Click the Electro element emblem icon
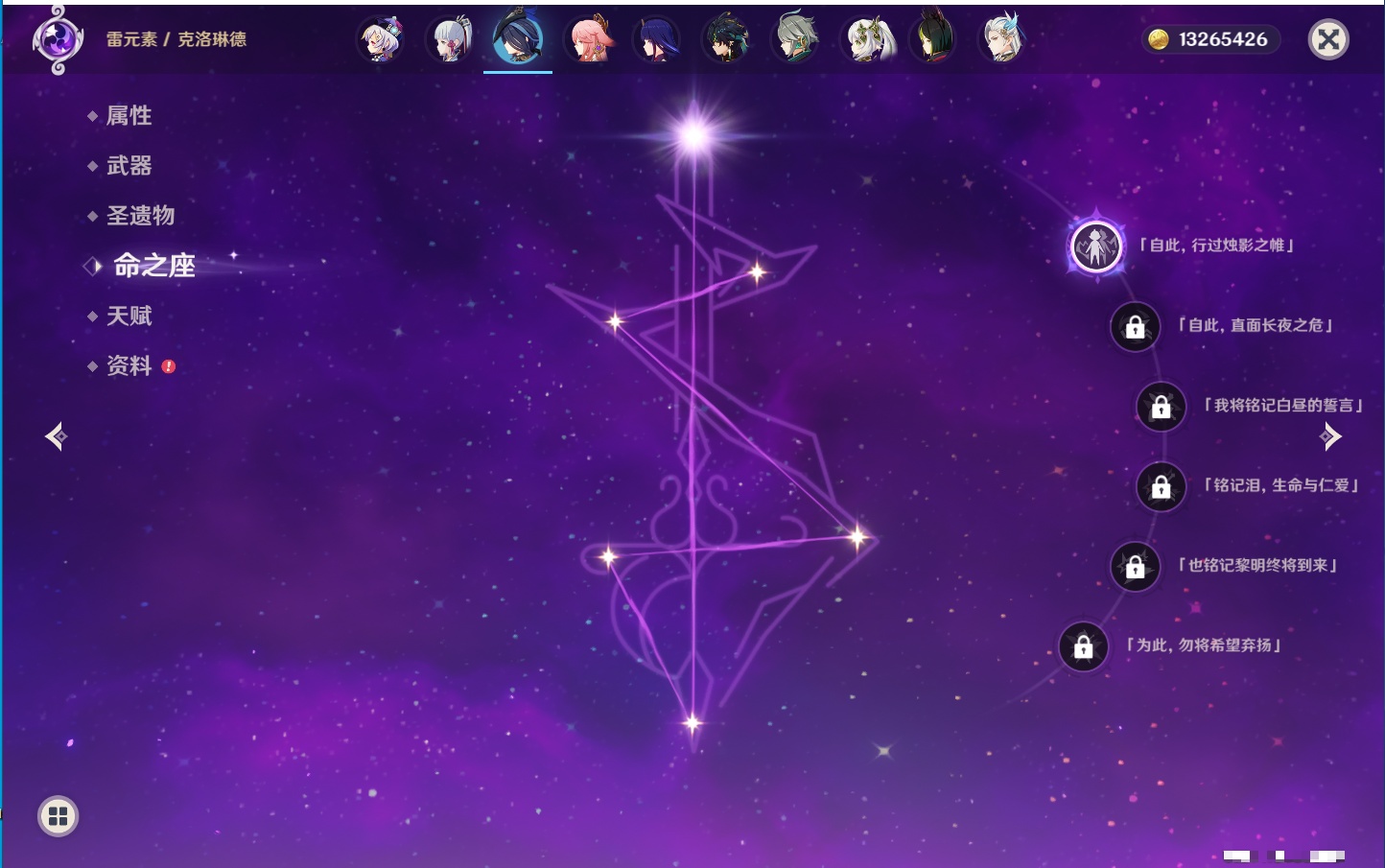Screen dimensions: 1385x868 [58, 39]
